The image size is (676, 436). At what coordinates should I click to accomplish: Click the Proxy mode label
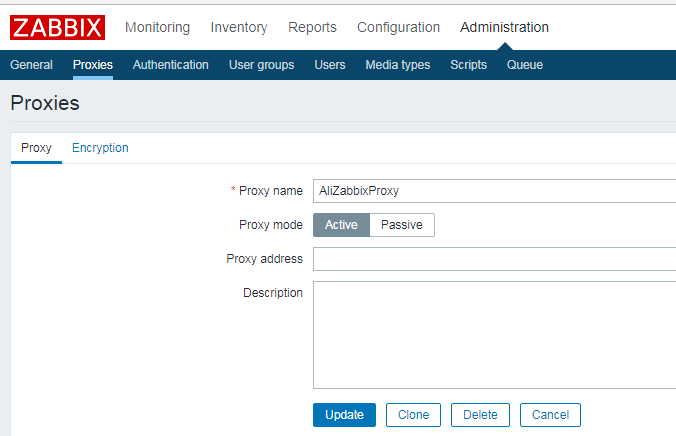tap(271, 225)
